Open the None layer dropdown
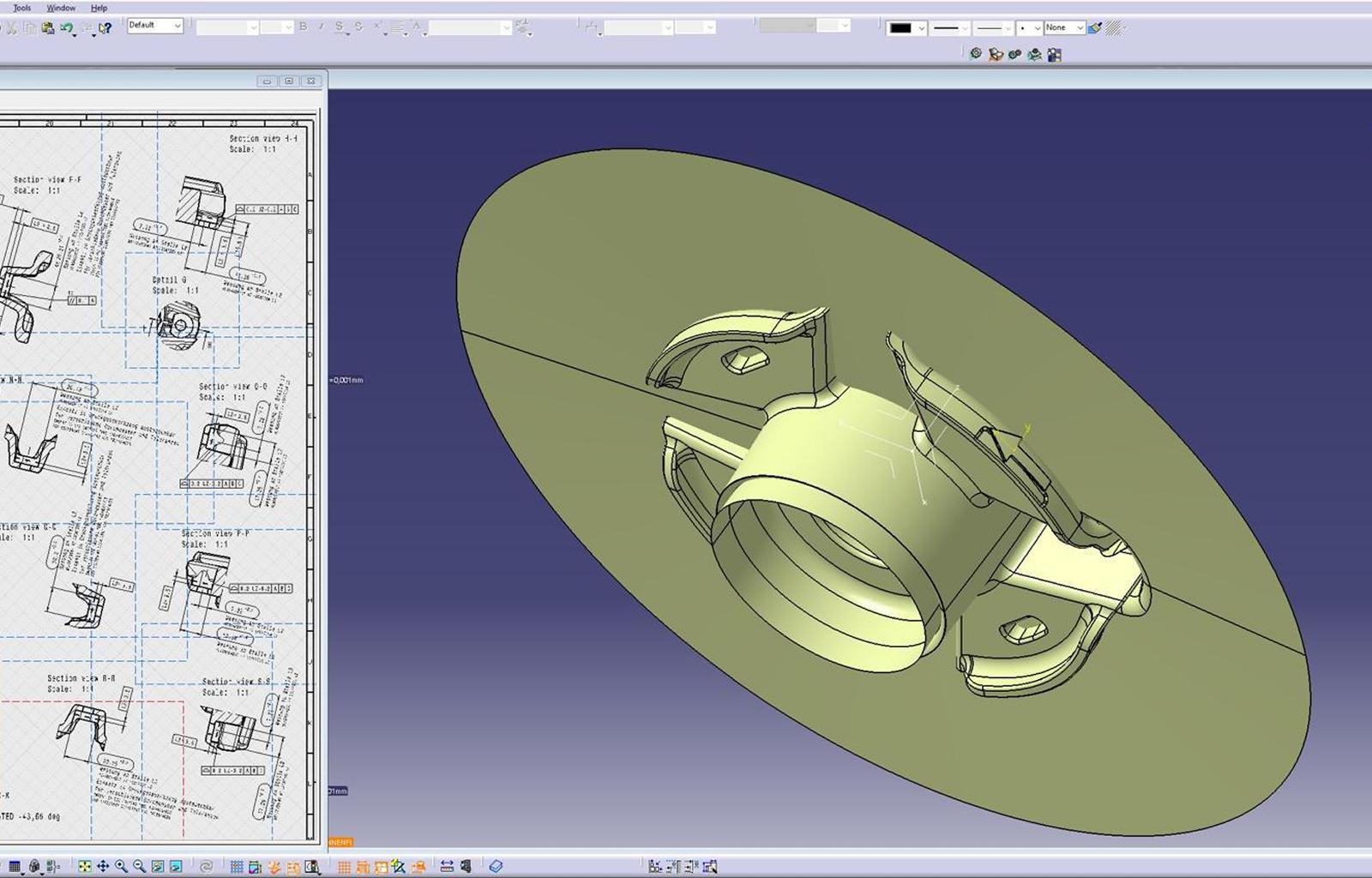This screenshot has width=1372, height=878. [1064, 28]
